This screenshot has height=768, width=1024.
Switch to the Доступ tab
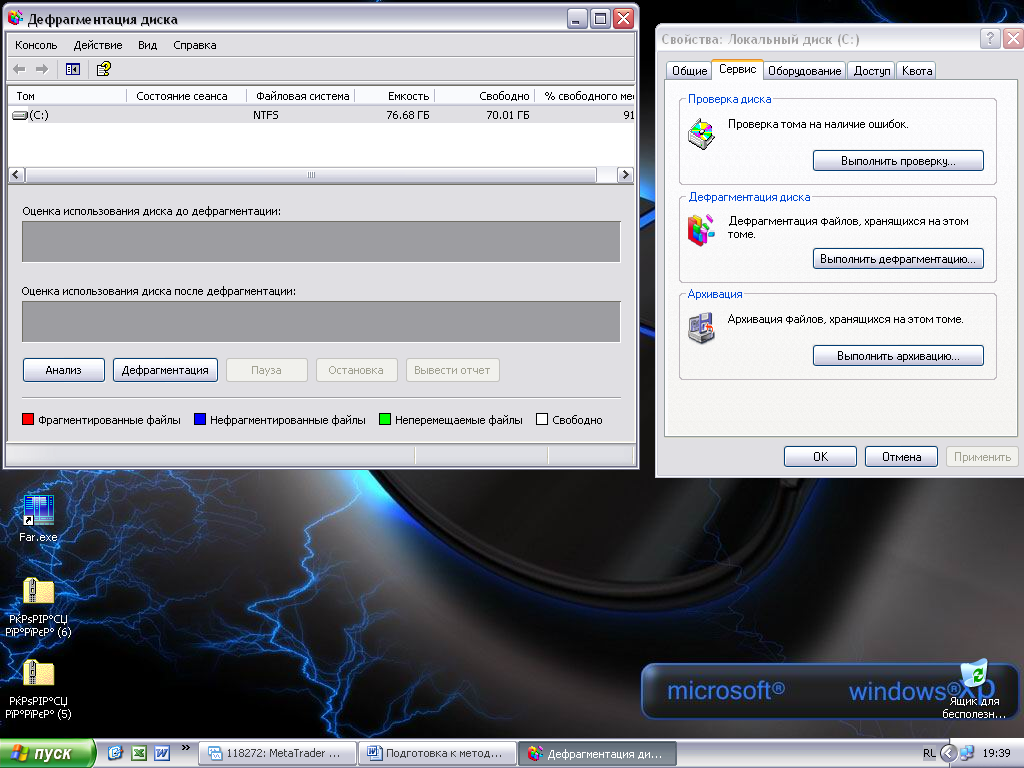(x=872, y=71)
